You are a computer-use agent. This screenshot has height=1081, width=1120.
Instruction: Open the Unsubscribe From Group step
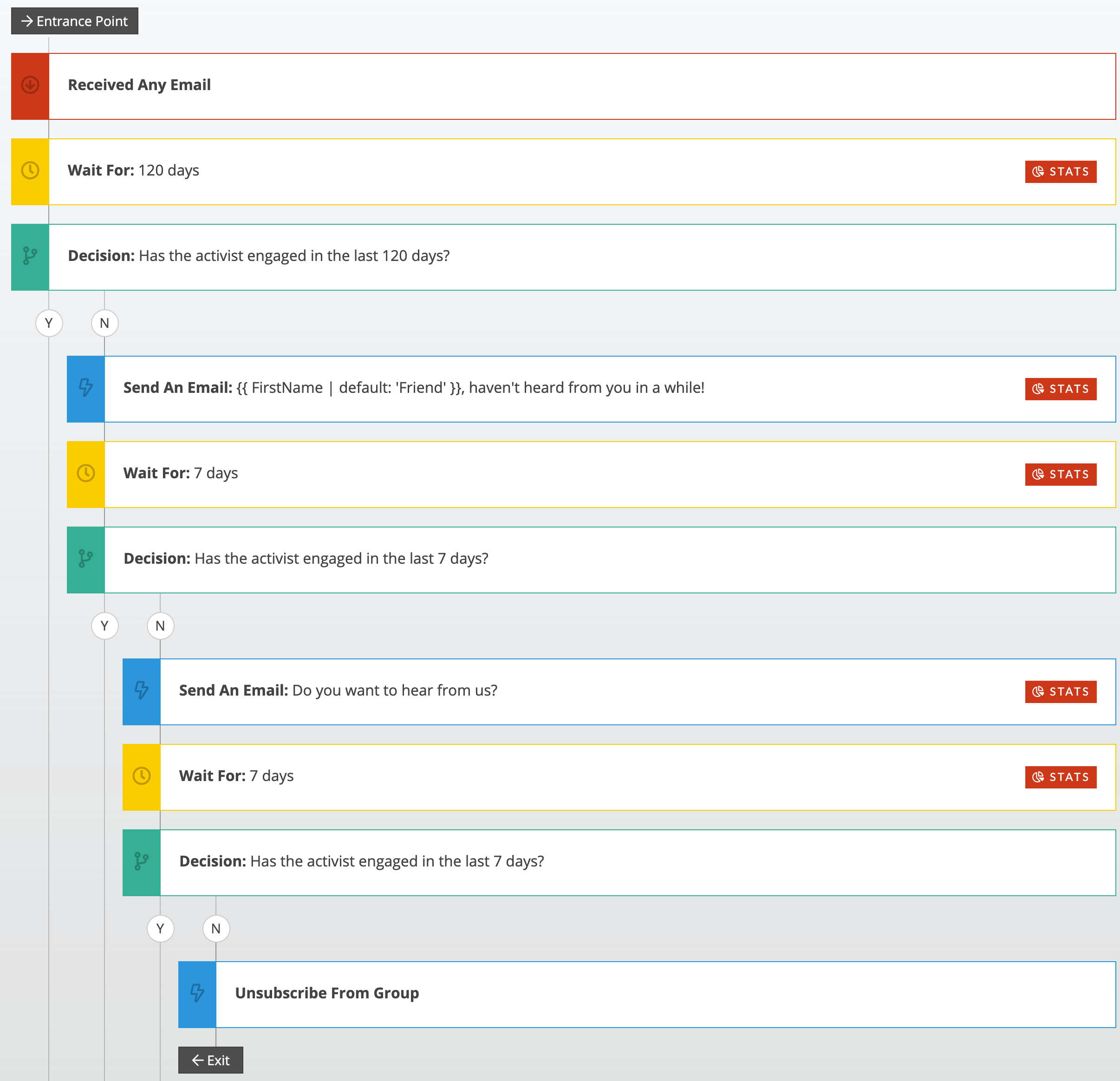pyautogui.click(x=647, y=995)
